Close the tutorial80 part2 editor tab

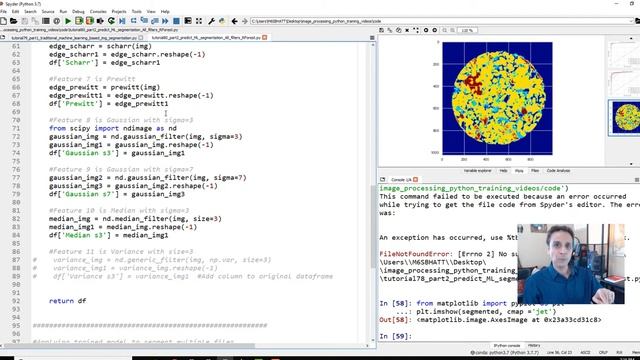264,38
